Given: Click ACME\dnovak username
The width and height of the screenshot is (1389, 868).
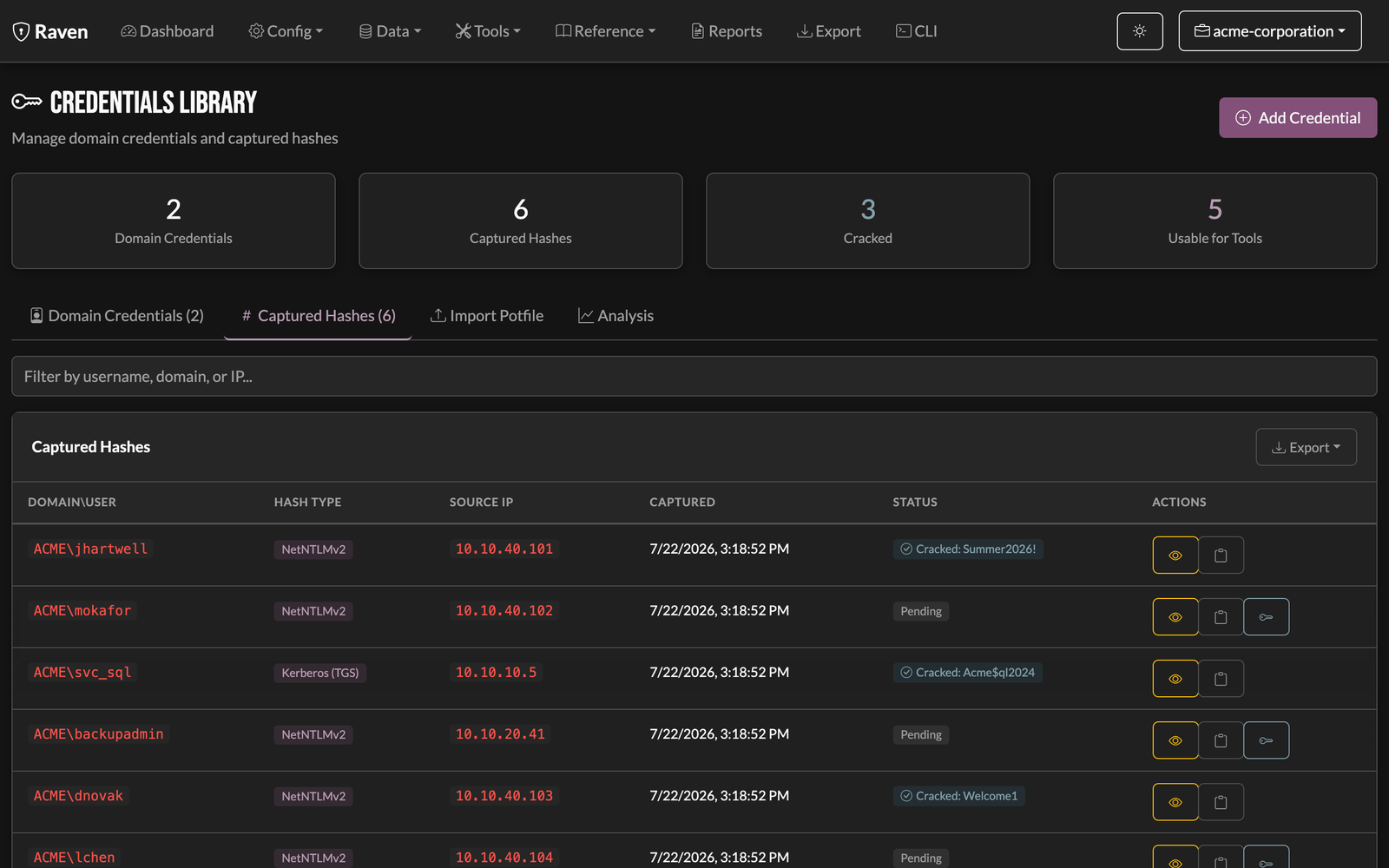Looking at the screenshot, I should tap(78, 796).
